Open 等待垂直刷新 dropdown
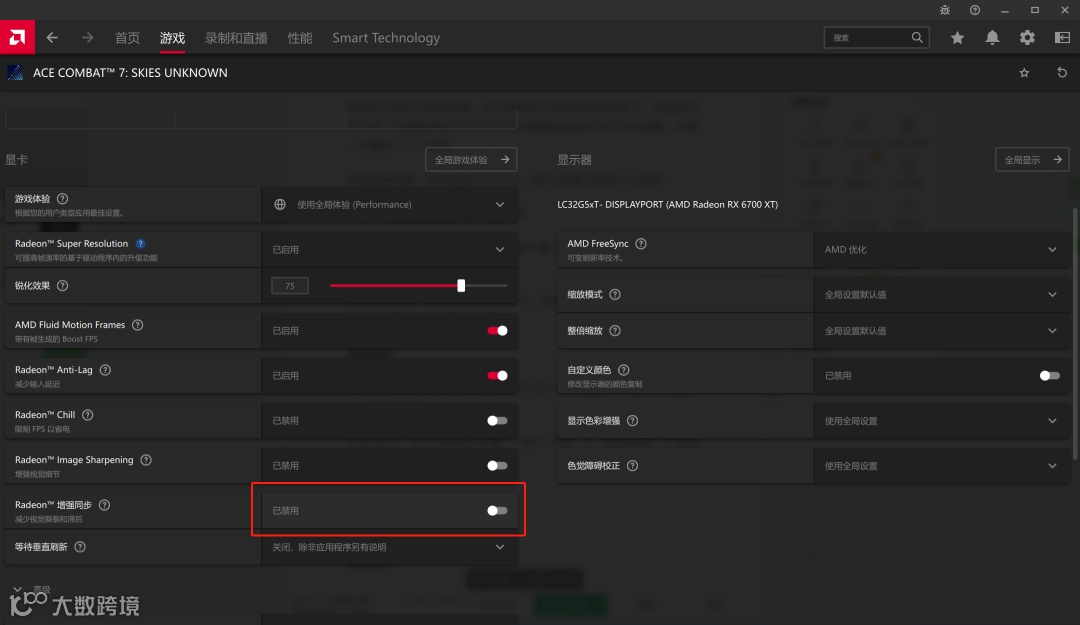 coord(389,547)
